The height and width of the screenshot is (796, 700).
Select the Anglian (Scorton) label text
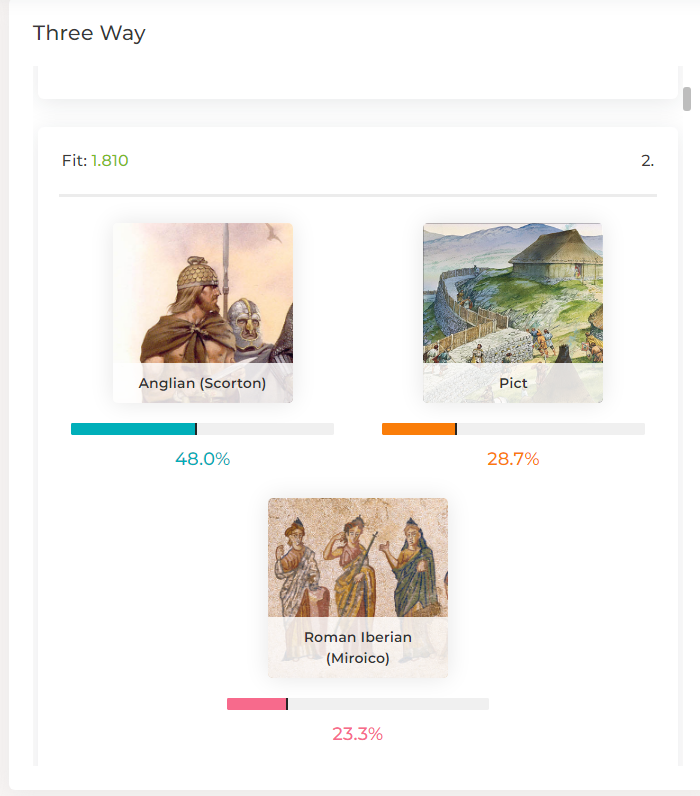[x=203, y=383]
